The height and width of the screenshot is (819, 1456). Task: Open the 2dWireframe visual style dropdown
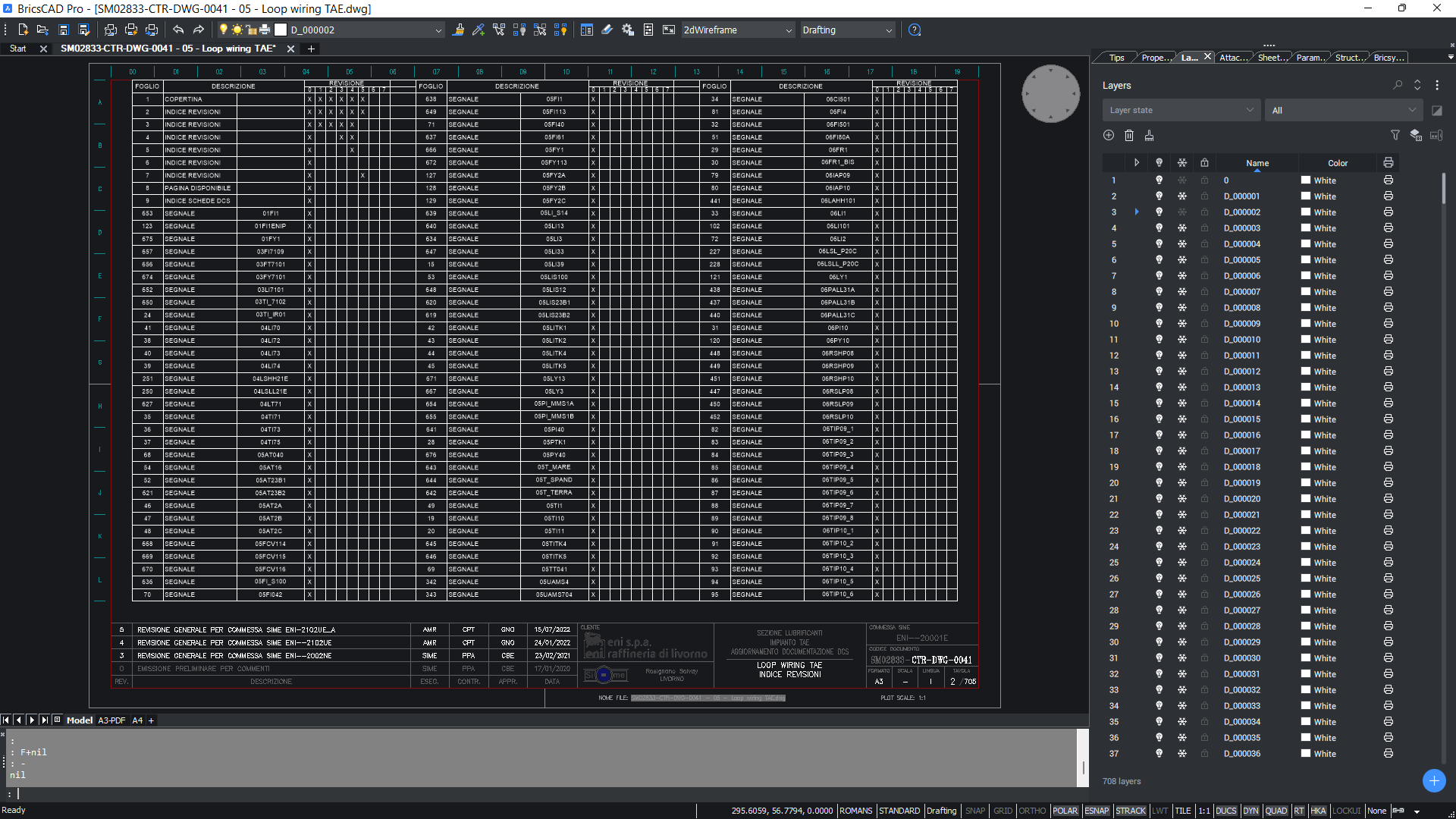tap(737, 30)
